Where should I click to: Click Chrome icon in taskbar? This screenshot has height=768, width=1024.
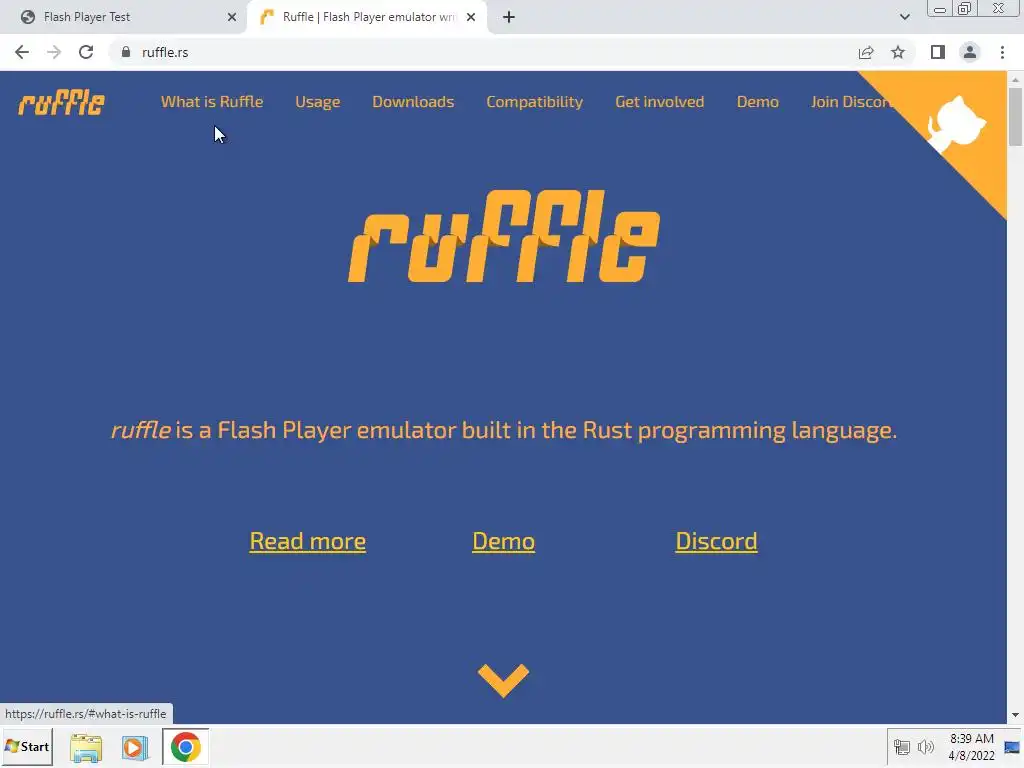pyautogui.click(x=185, y=747)
